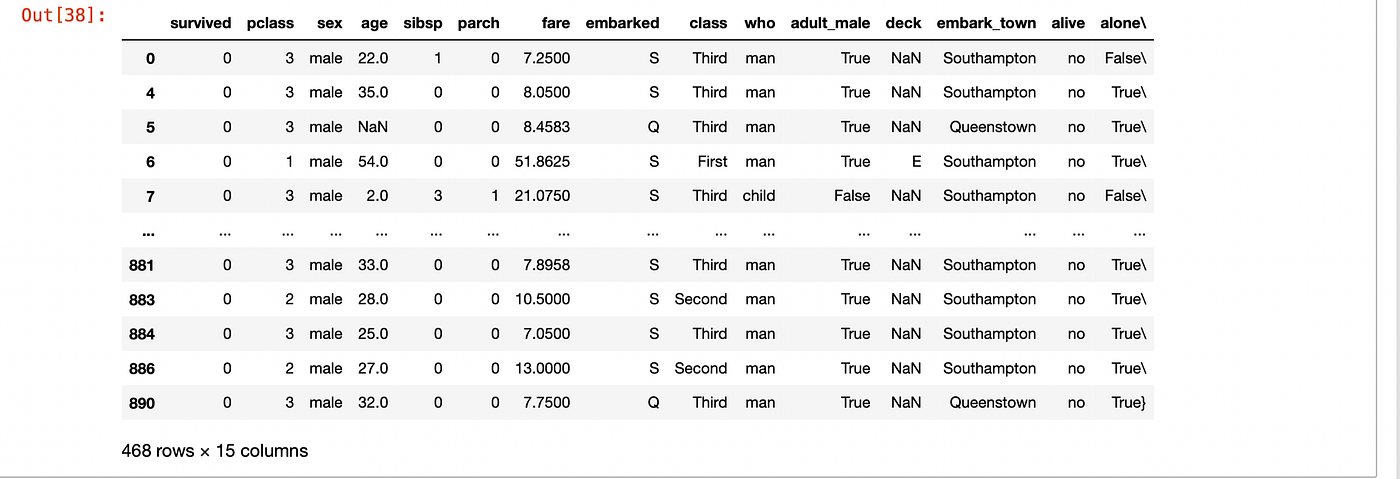Click the deck value 'E' cell
The height and width of the screenshot is (479, 1400).
[915, 162]
